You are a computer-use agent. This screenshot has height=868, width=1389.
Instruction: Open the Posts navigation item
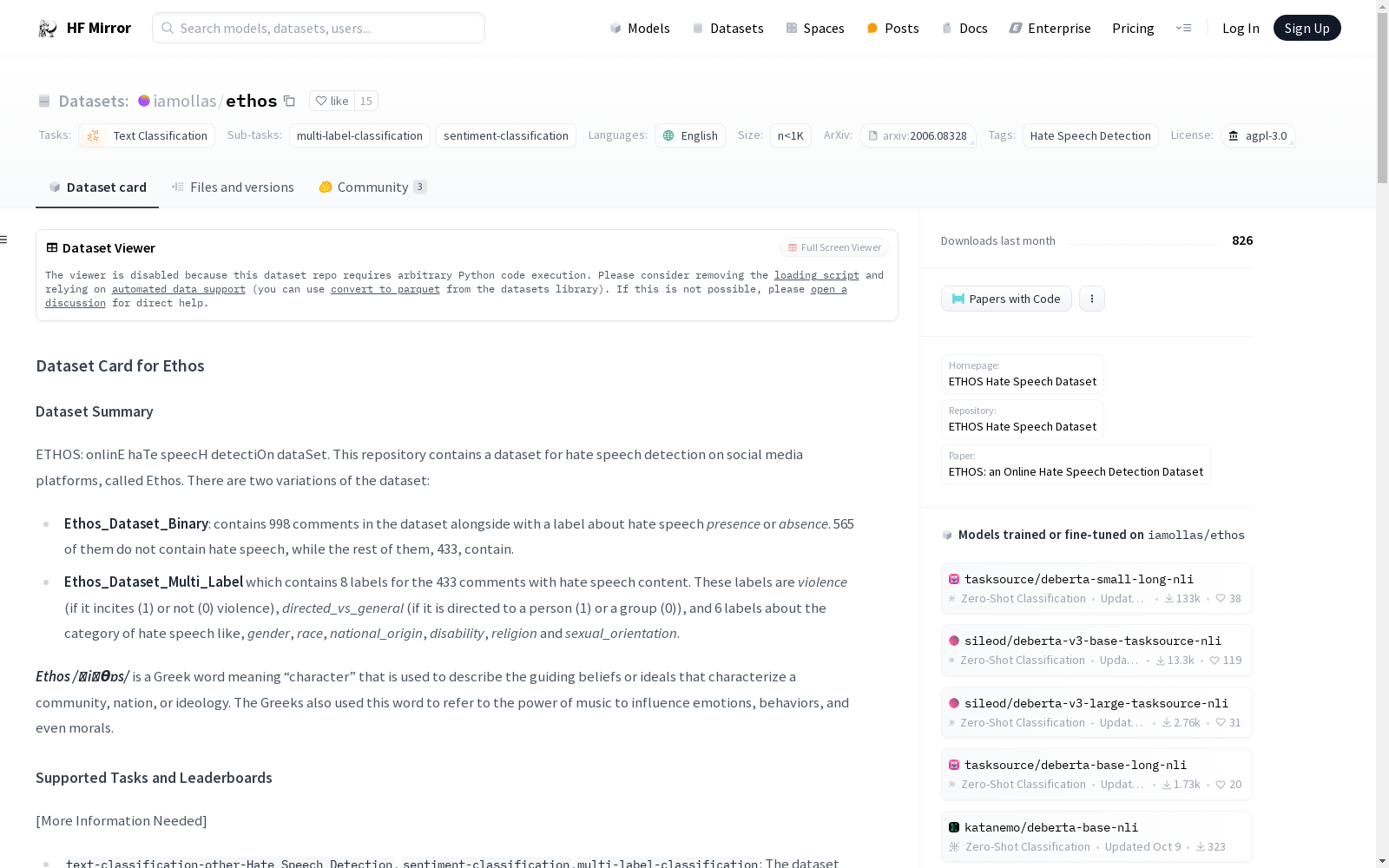tap(893, 29)
